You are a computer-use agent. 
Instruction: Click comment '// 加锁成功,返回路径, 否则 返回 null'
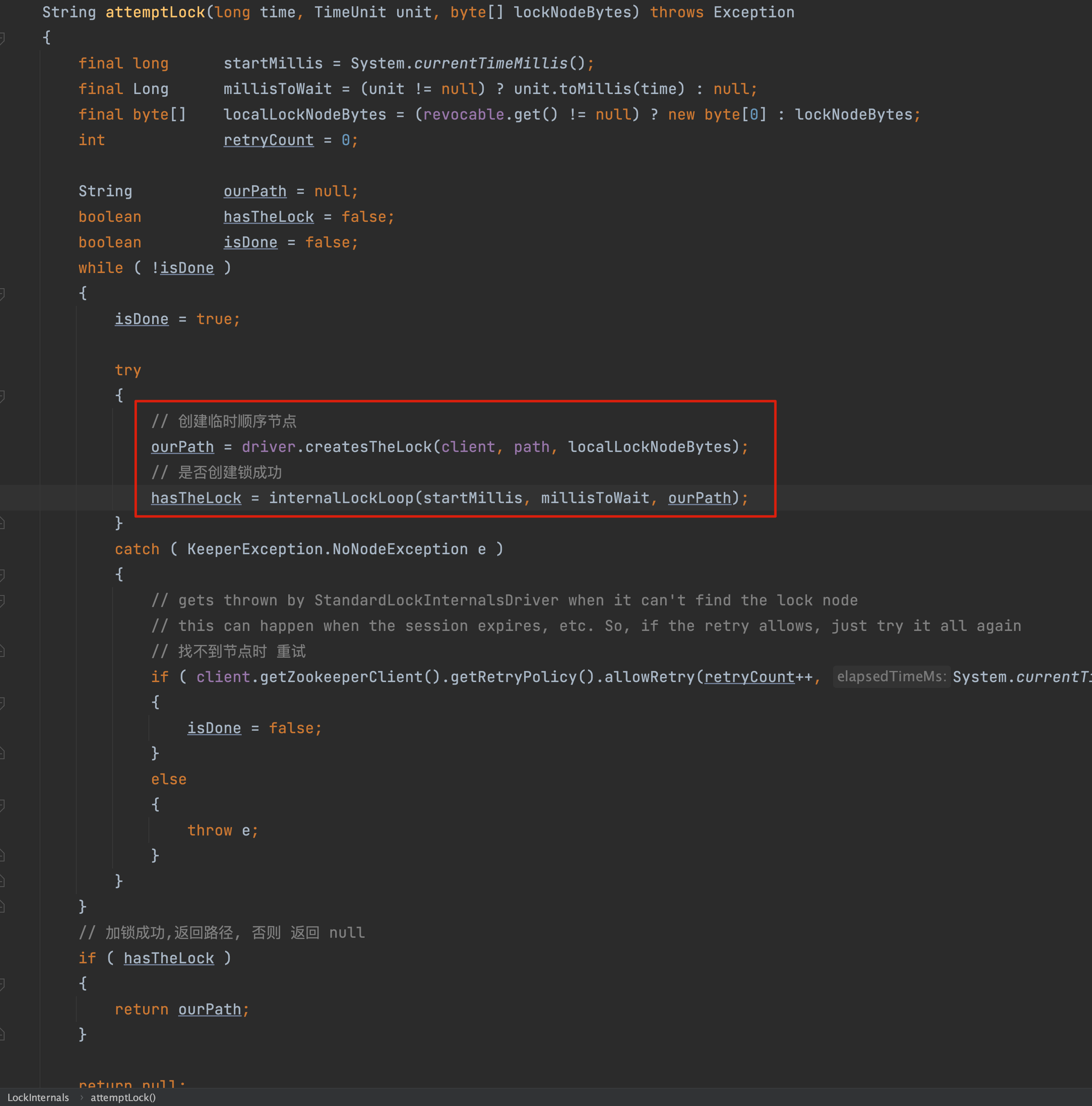(221, 932)
